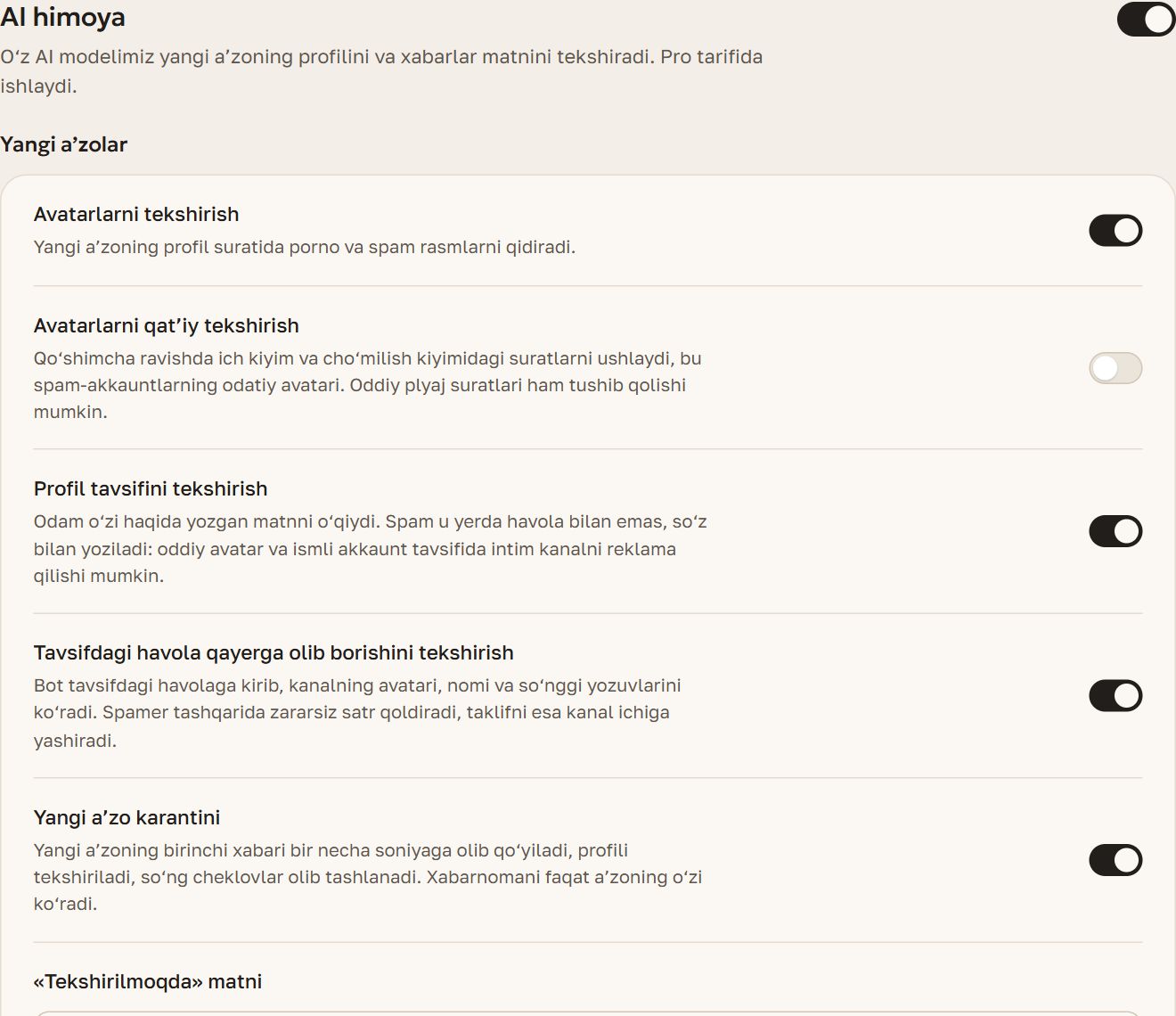Click the Pro tarifida ishlaydi description text
The width and height of the screenshot is (1176, 1016).
coord(381,71)
